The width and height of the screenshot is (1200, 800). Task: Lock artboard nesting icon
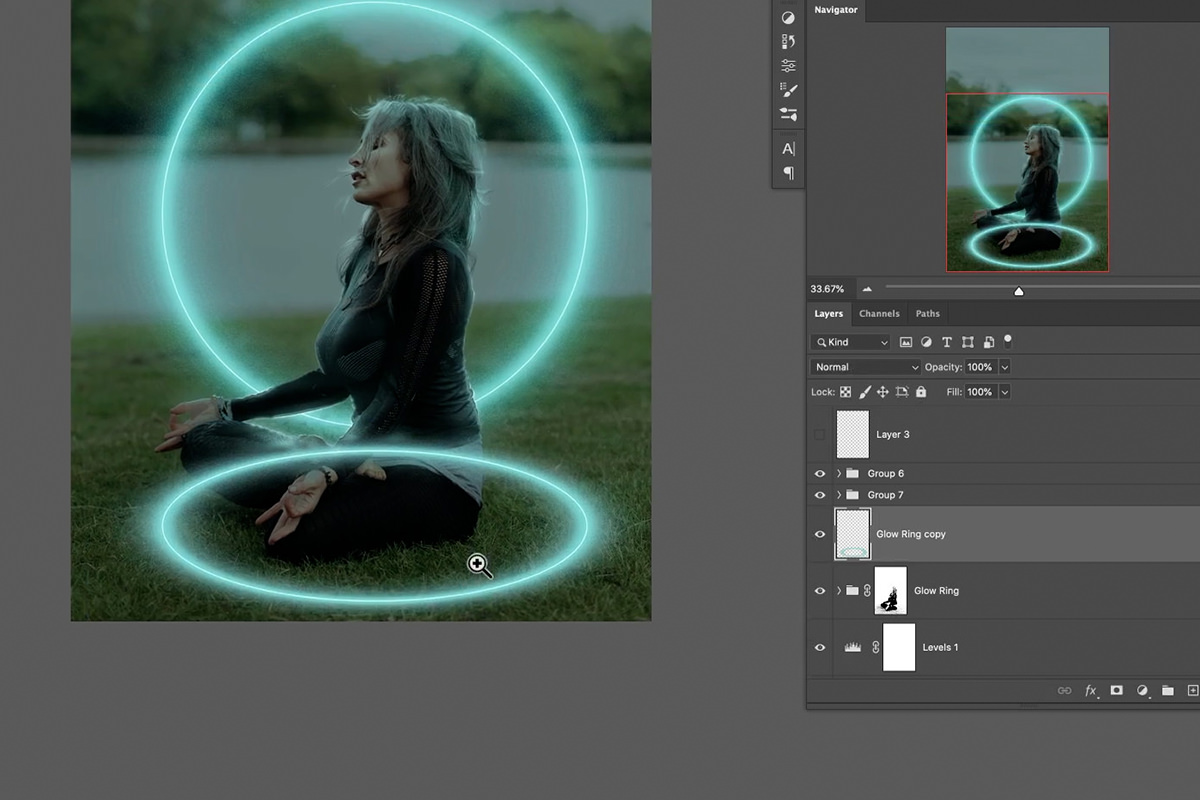tap(902, 392)
